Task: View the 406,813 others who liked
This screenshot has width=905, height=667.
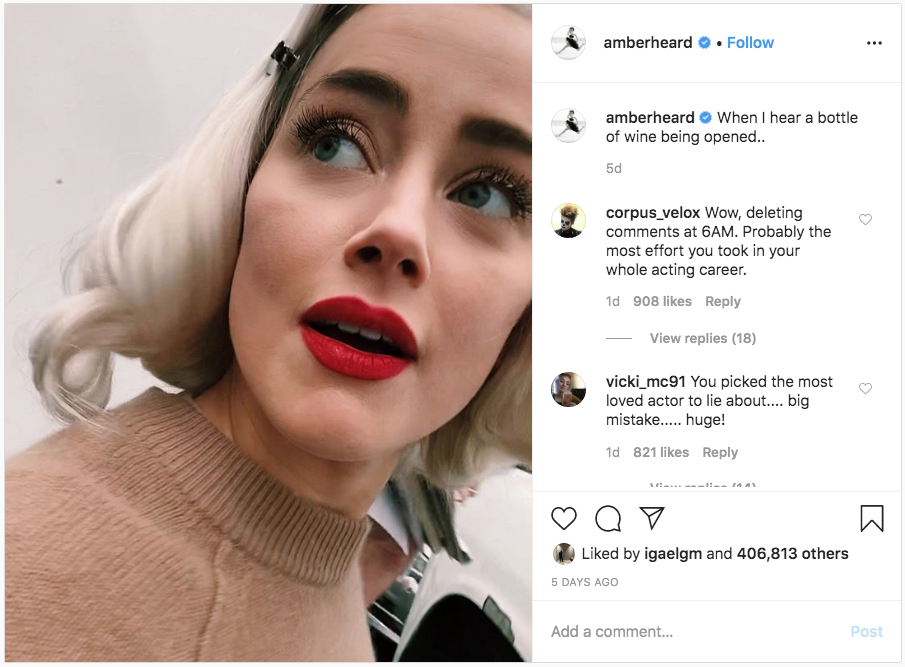Action: [792, 554]
